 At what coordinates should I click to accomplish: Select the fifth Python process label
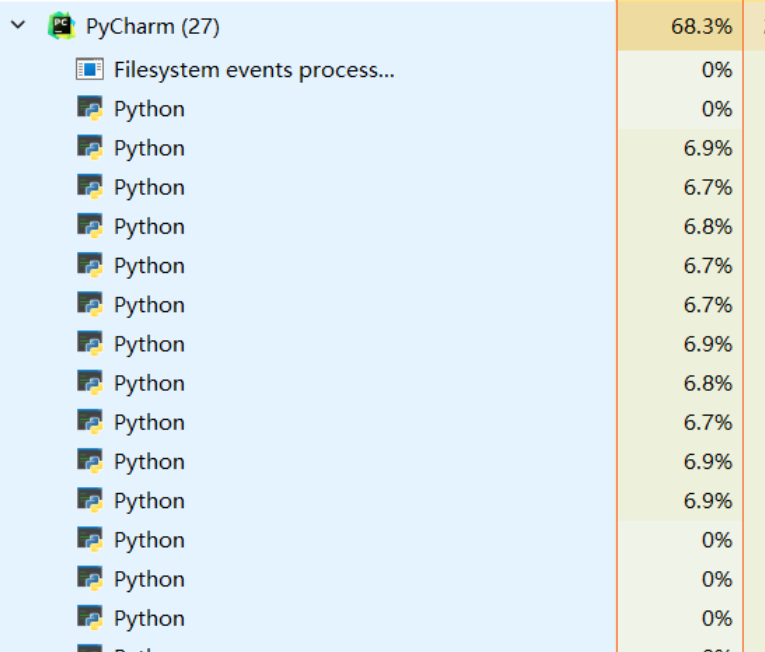149,266
